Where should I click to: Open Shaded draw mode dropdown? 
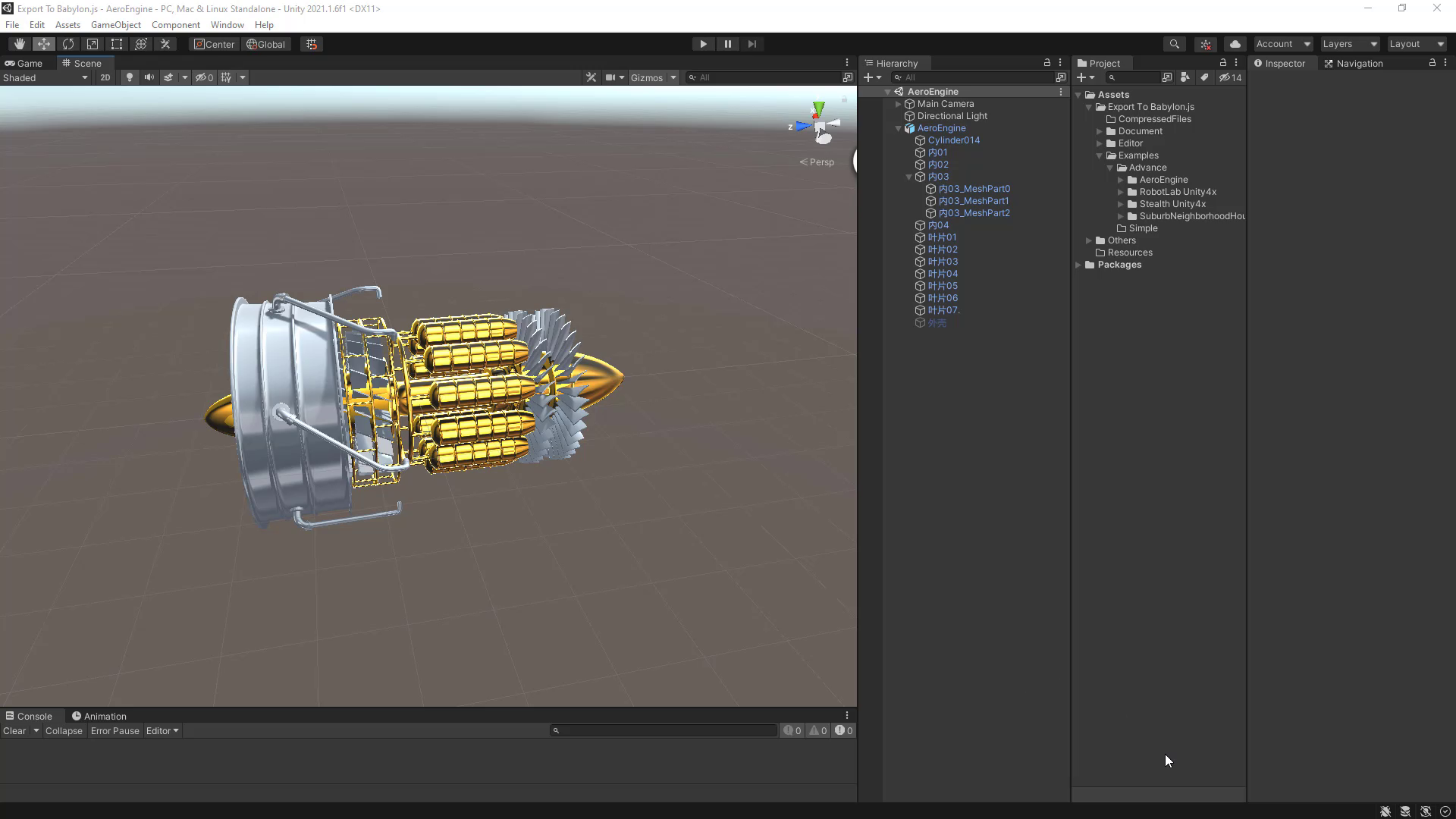(x=45, y=77)
